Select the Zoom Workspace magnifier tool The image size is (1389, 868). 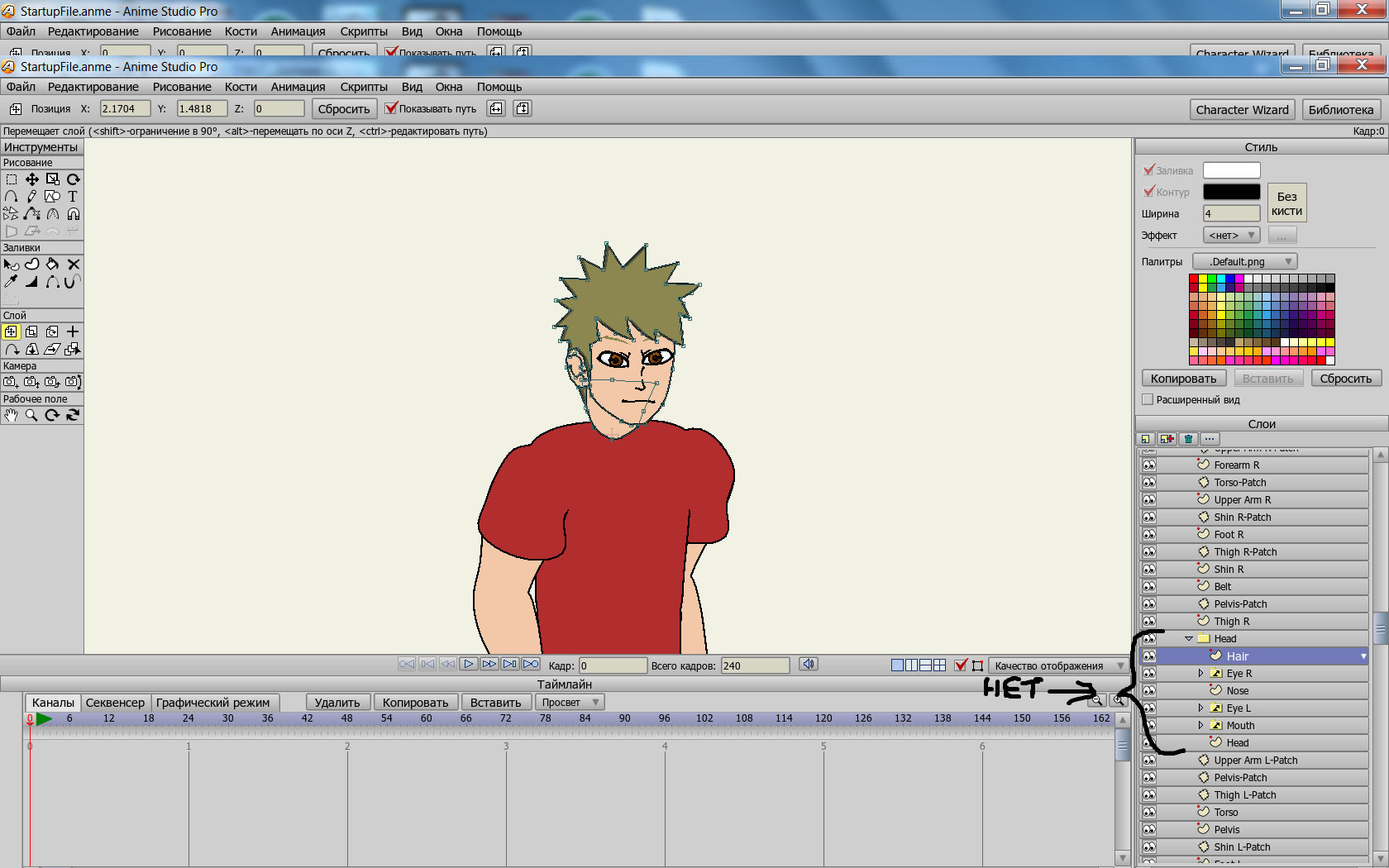point(31,416)
